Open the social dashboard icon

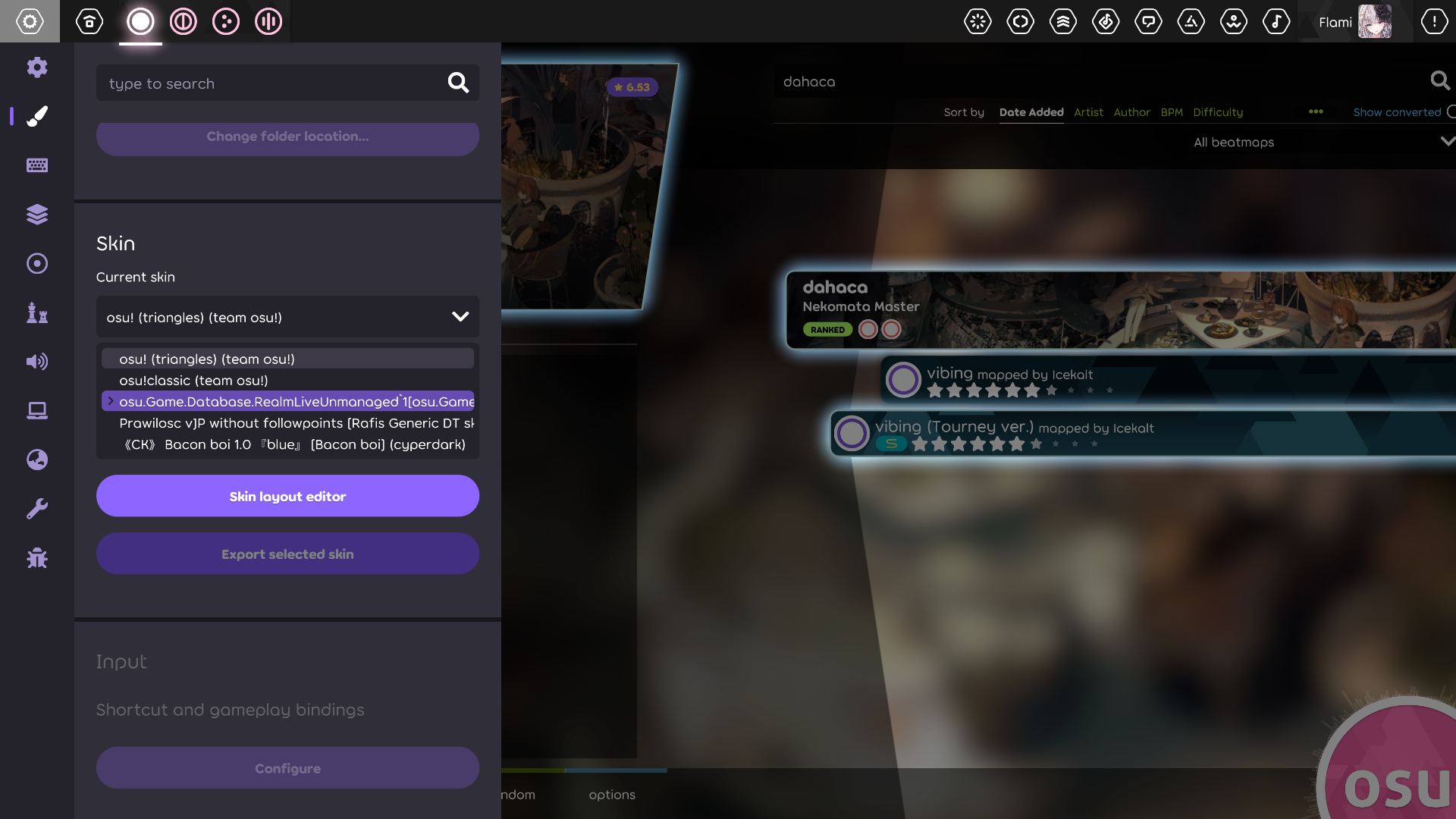point(1191,21)
